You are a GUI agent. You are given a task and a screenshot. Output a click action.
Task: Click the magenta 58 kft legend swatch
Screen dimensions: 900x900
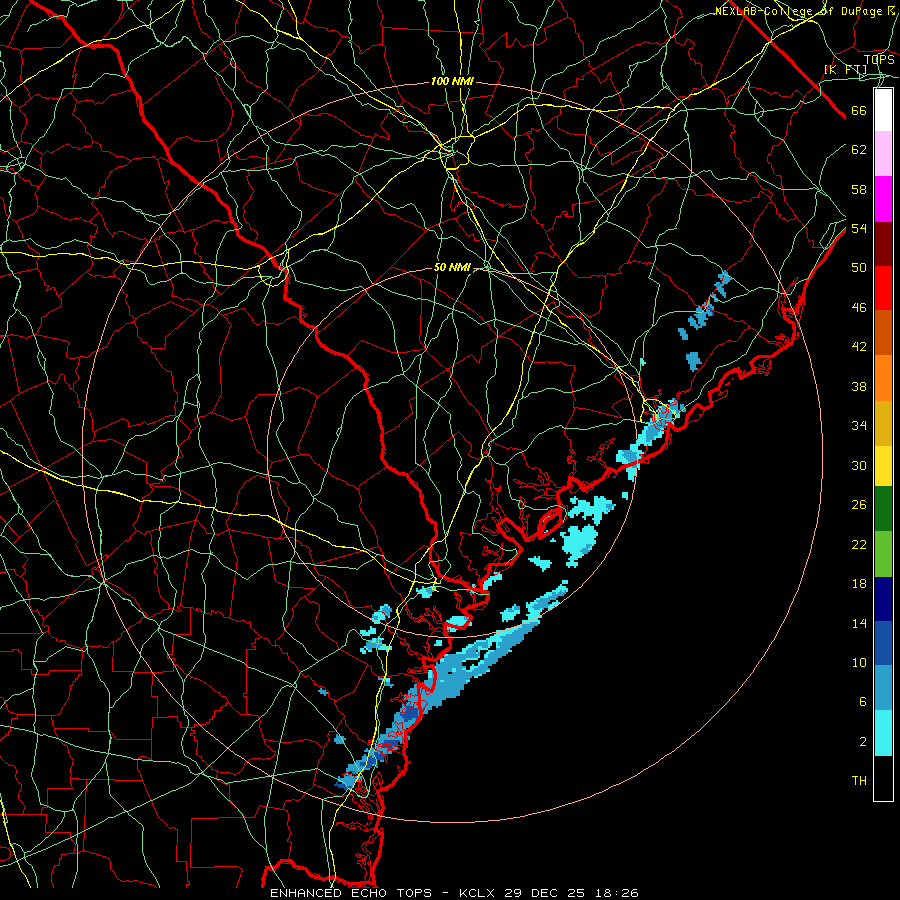[883, 199]
